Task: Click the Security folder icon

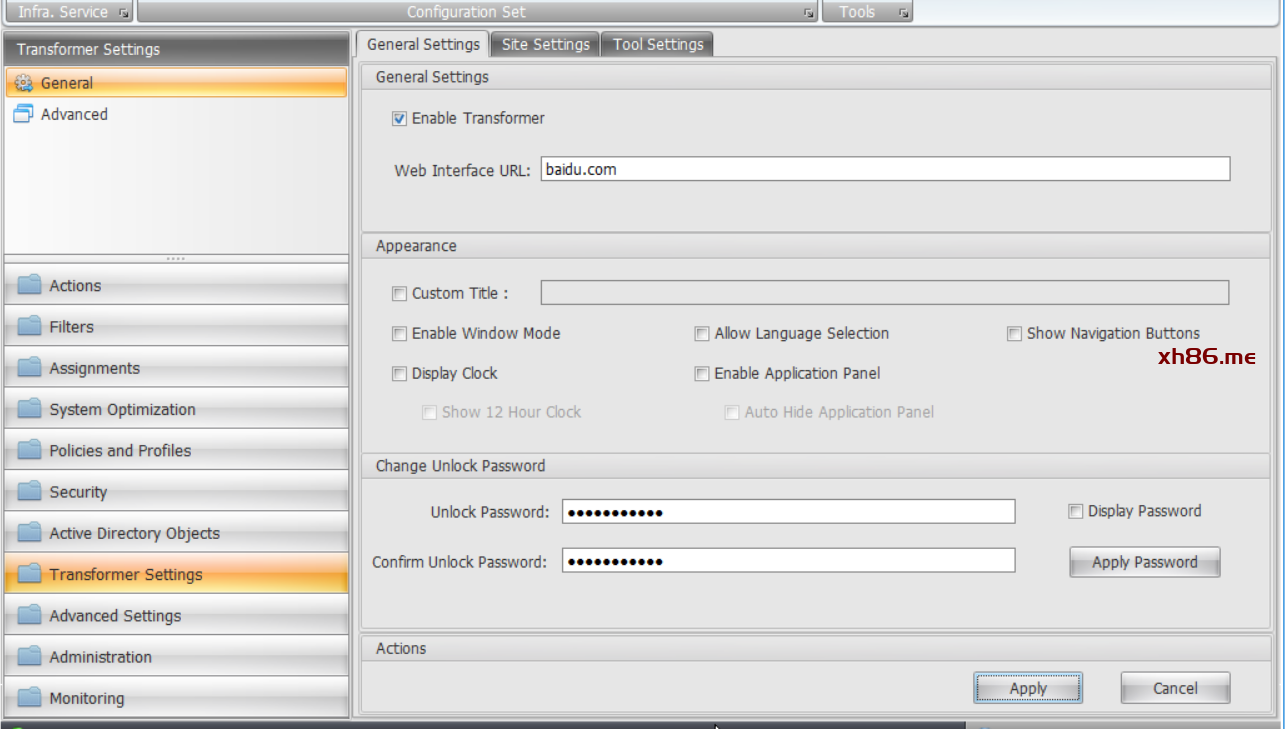Action: (x=30, y=492)
